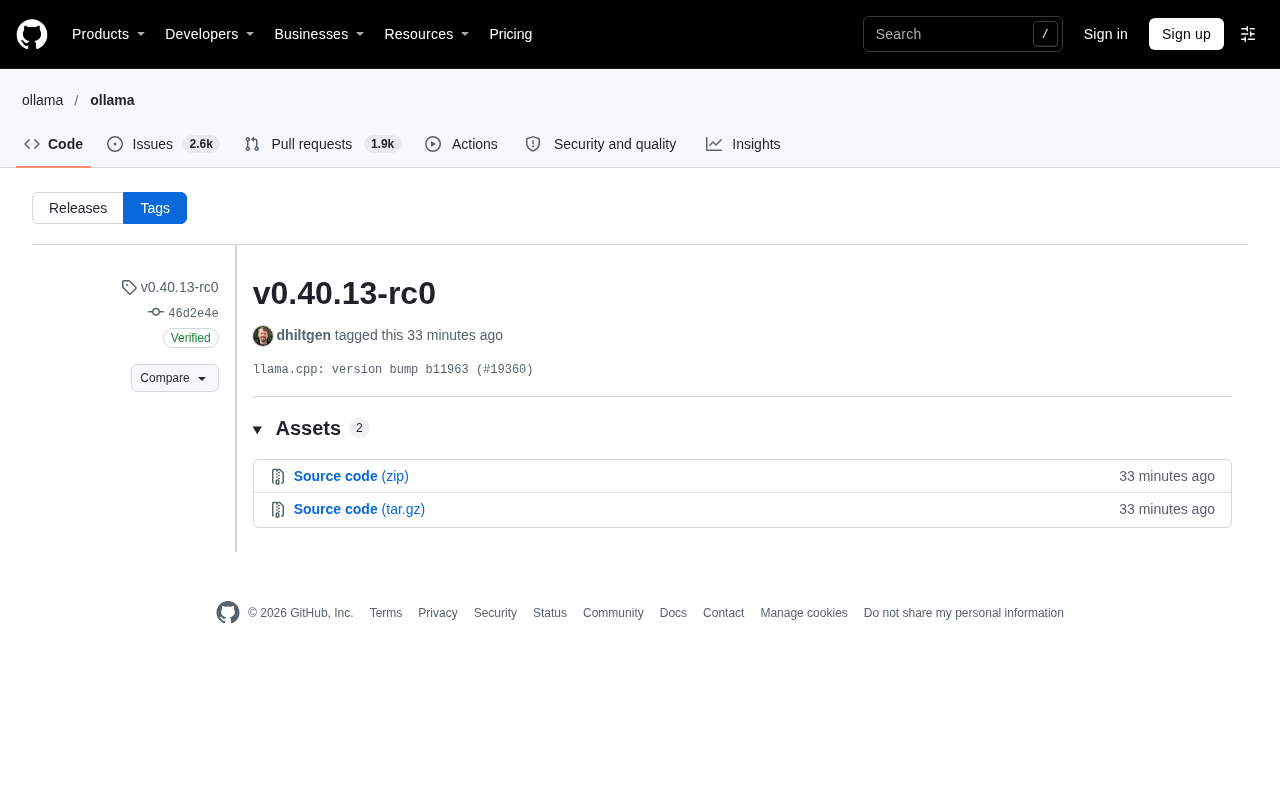This screenshot has width=1280, height=800.
Task: Download Source code (tar.gz)
Action: (x=359, y=509)
